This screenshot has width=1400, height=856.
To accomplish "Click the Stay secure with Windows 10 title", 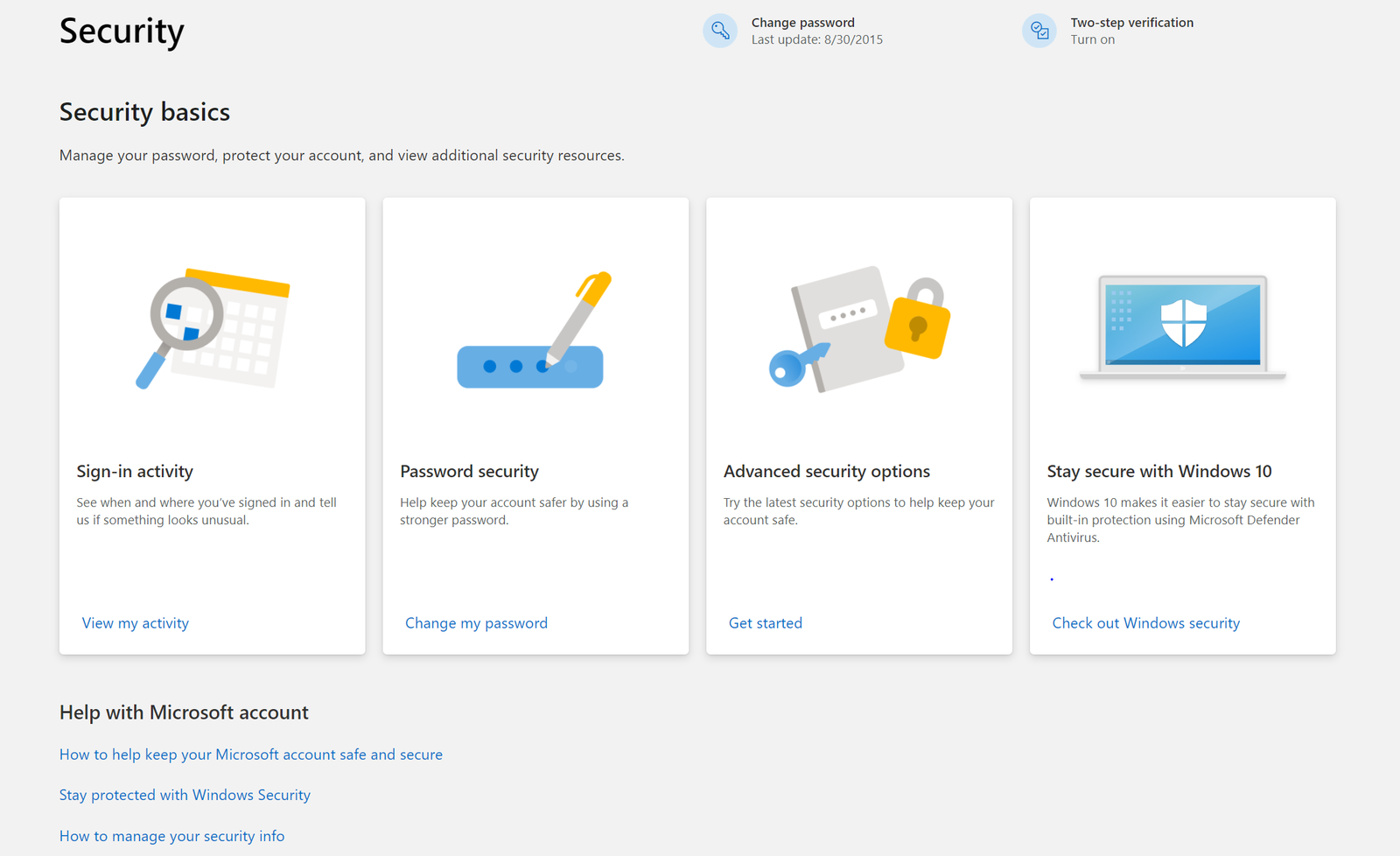I will 1158,471.
